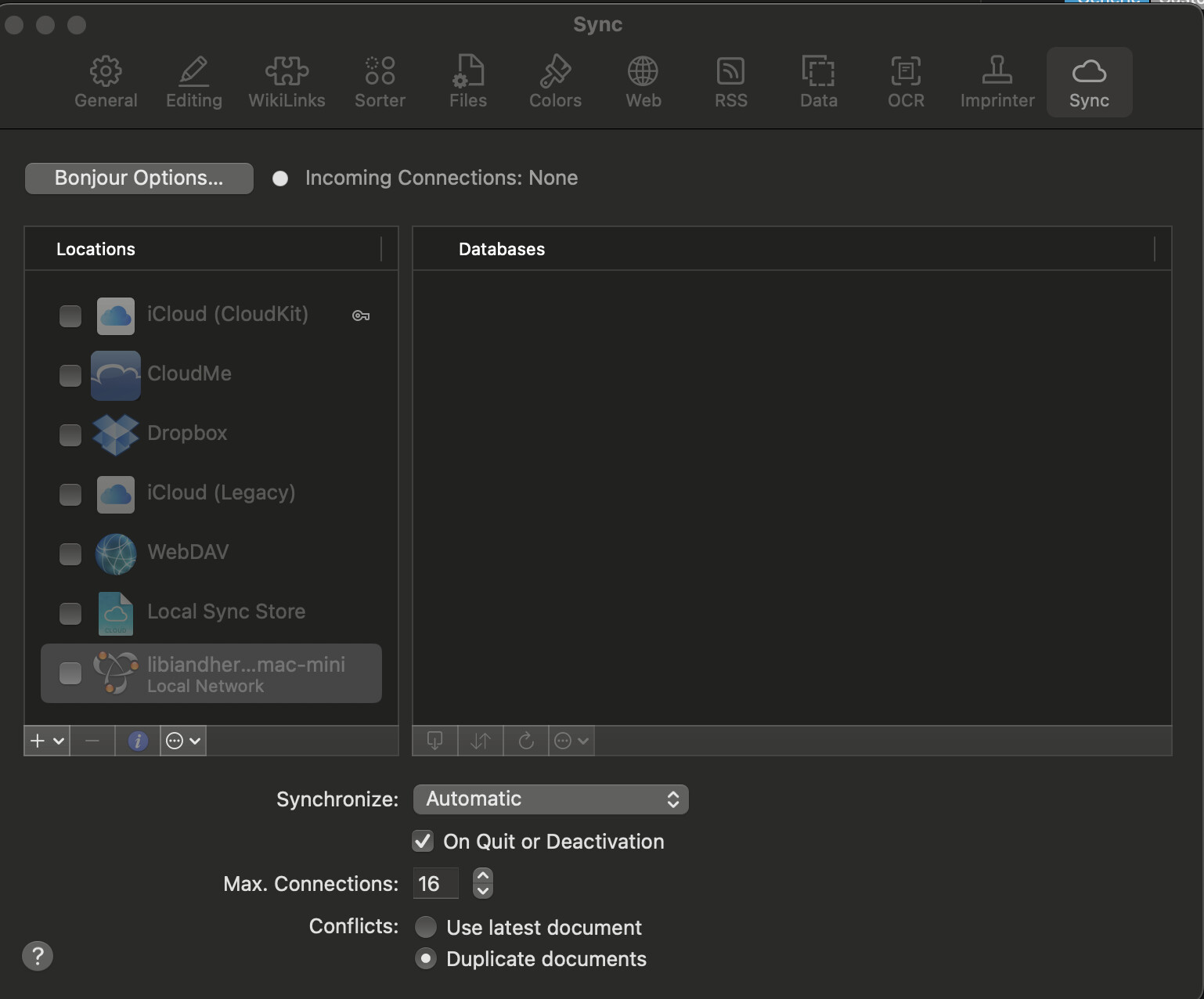This screenshot has height=999, width=1204.
Task: Open the Imprinter preferences tab
Action: coord(997,82)
